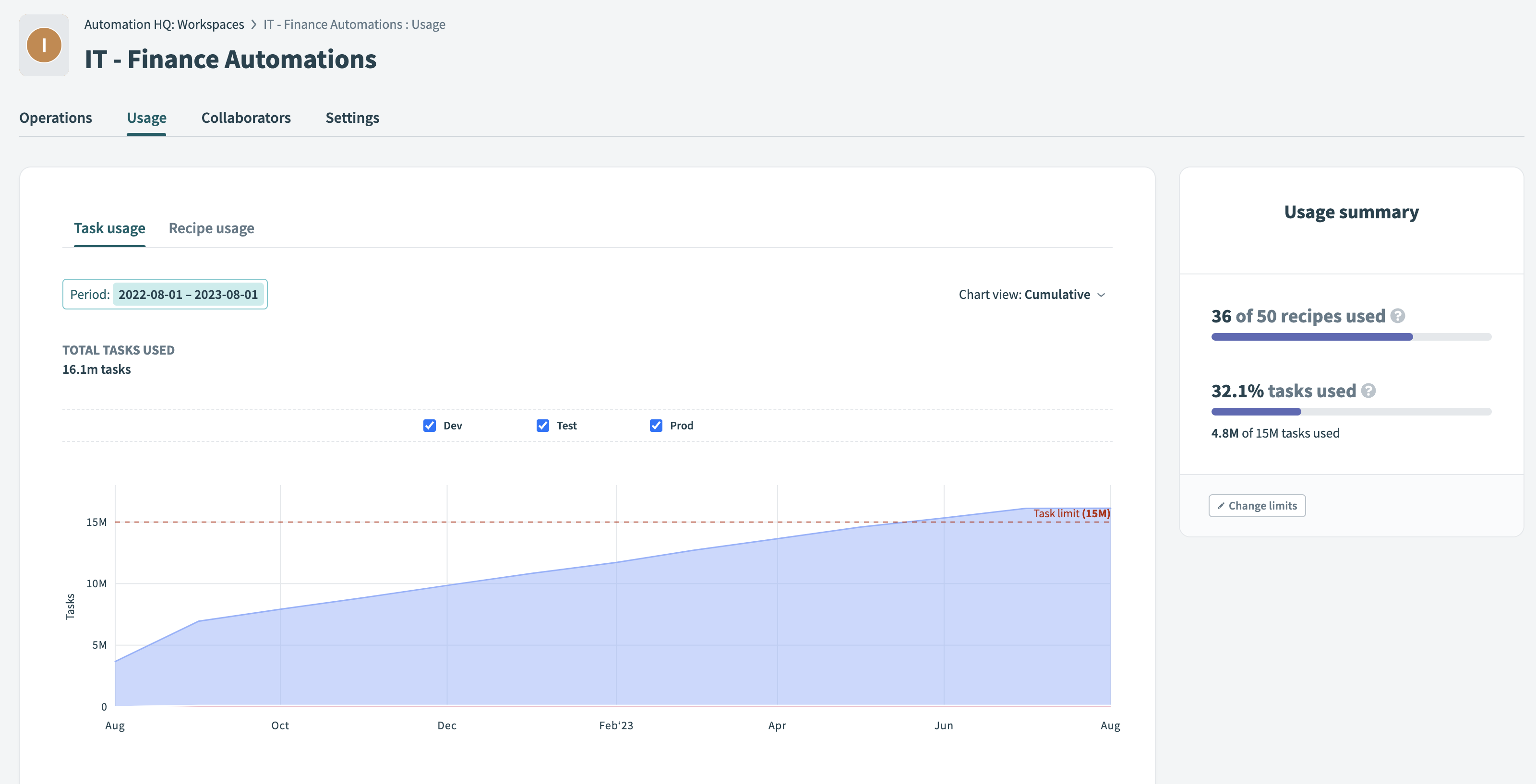Click the chevron next to Cumulative
This screenshot has width=1536, height=784.
(x=1101, y=295)
